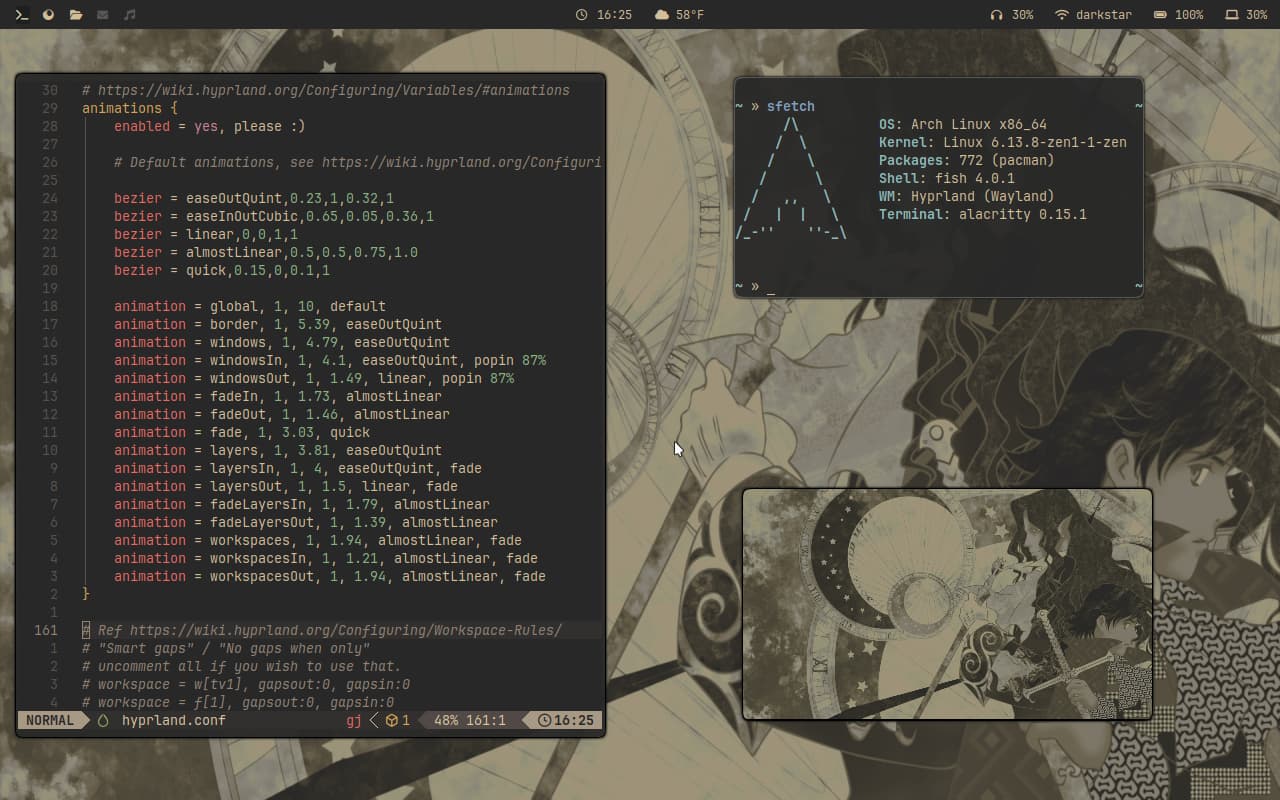This screenshot has width=1280, height=800.
Task: Open the folder workspace icon
Action: (76, 15)
